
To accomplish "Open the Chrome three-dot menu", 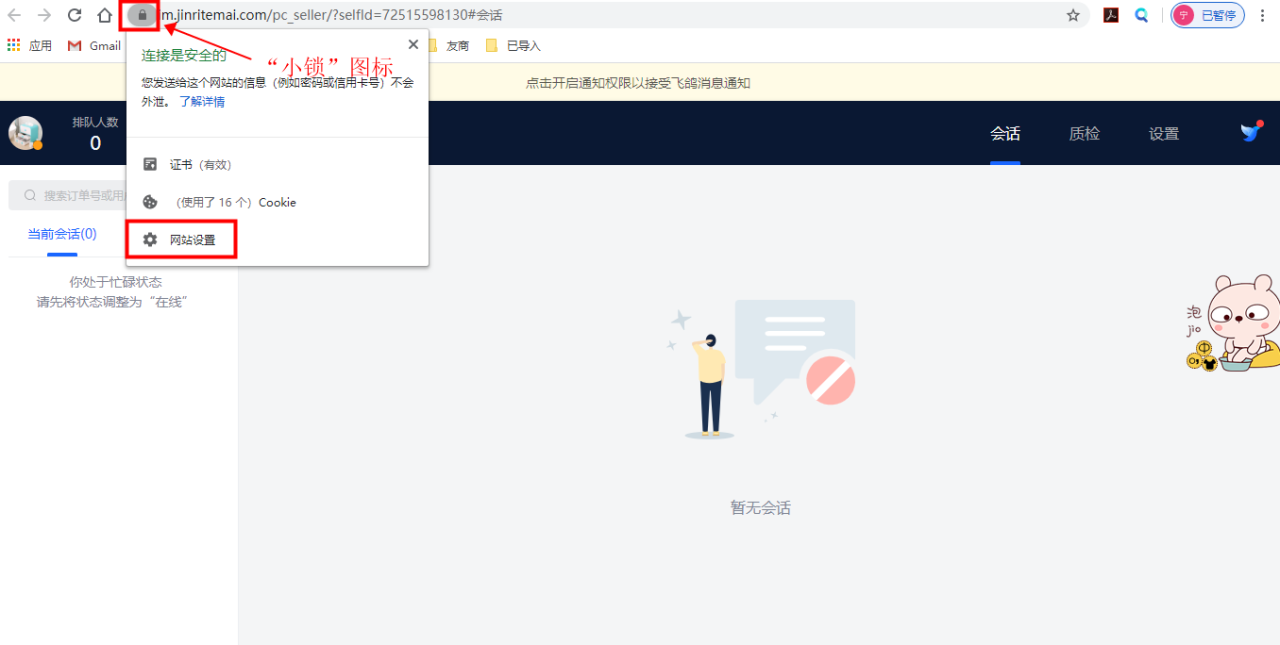I will pyautogui.click(x=1263, y=15).
